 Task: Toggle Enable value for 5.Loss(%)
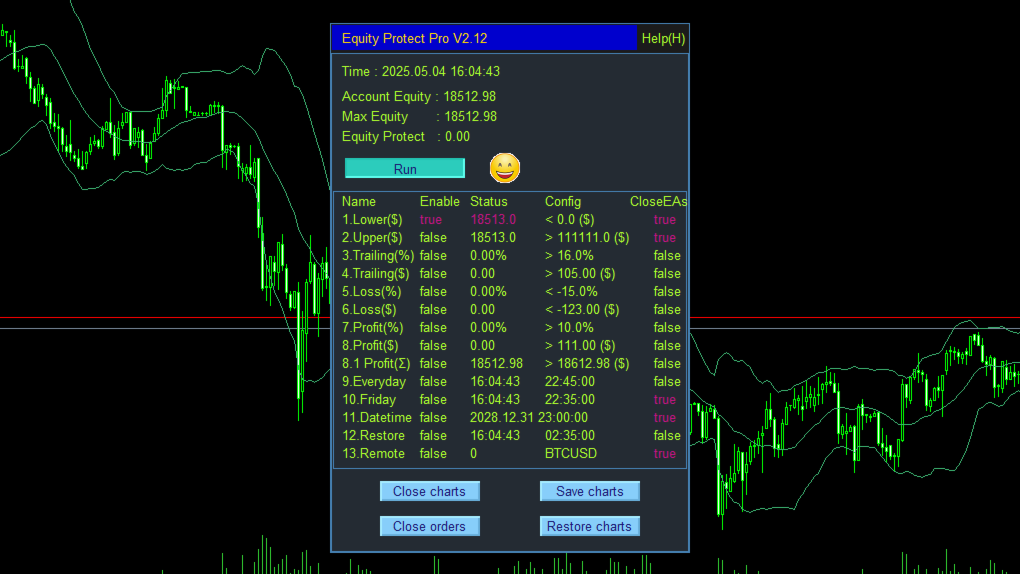coord(433,292)
